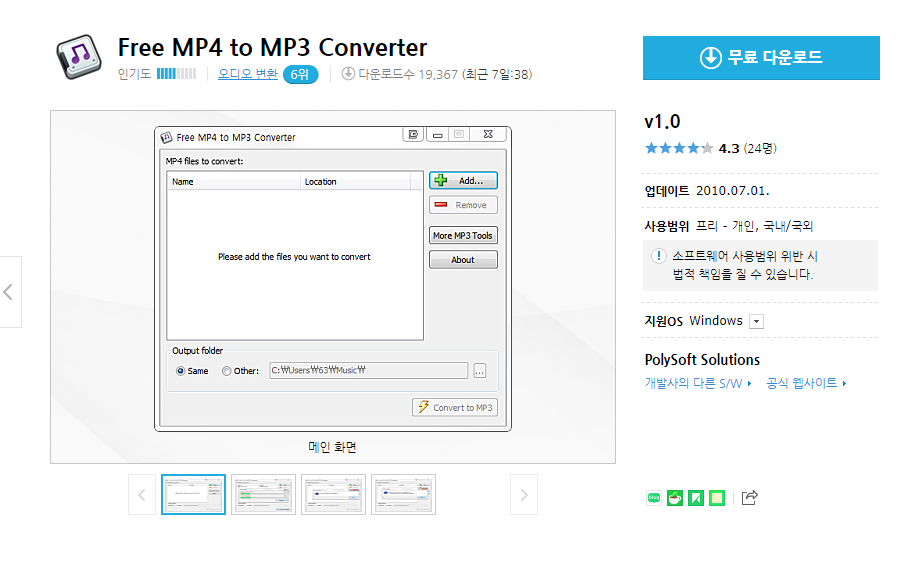Screen dimensions: 906x565
Task: Click the Remove button with red minus
Action: [463, 205]
